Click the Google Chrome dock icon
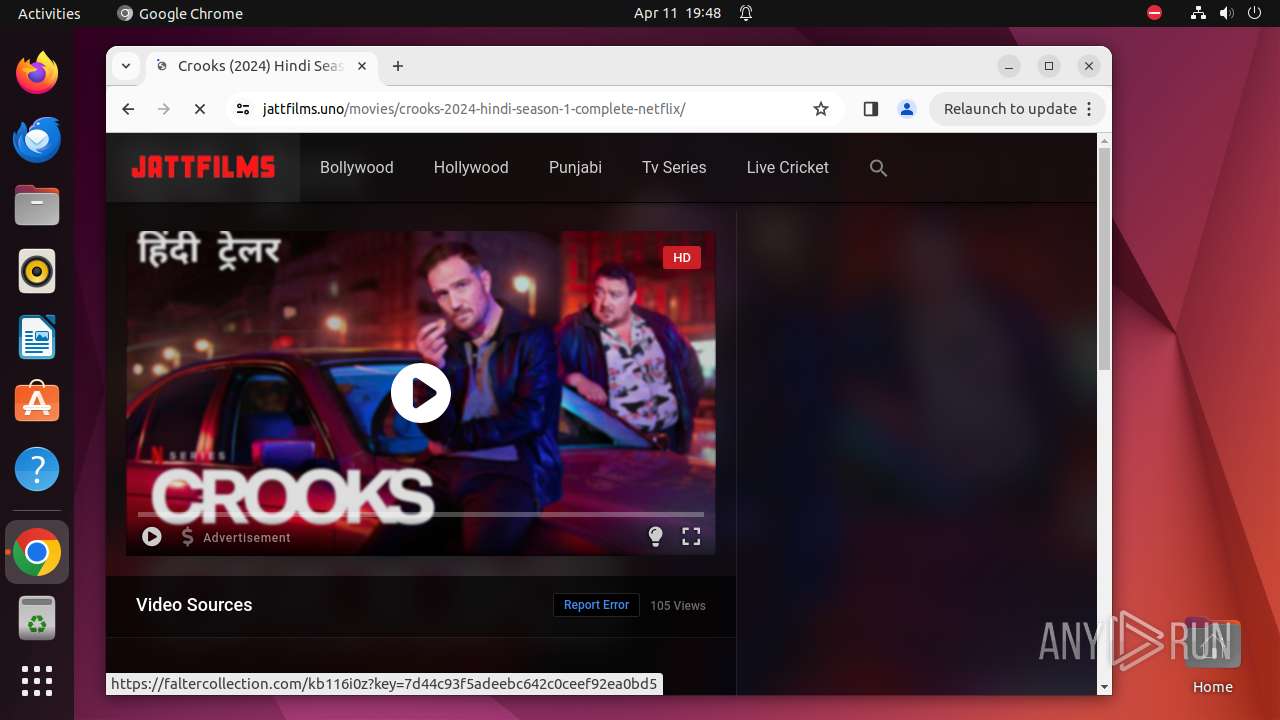The image size is (1280, 720). tap(37, 552)
